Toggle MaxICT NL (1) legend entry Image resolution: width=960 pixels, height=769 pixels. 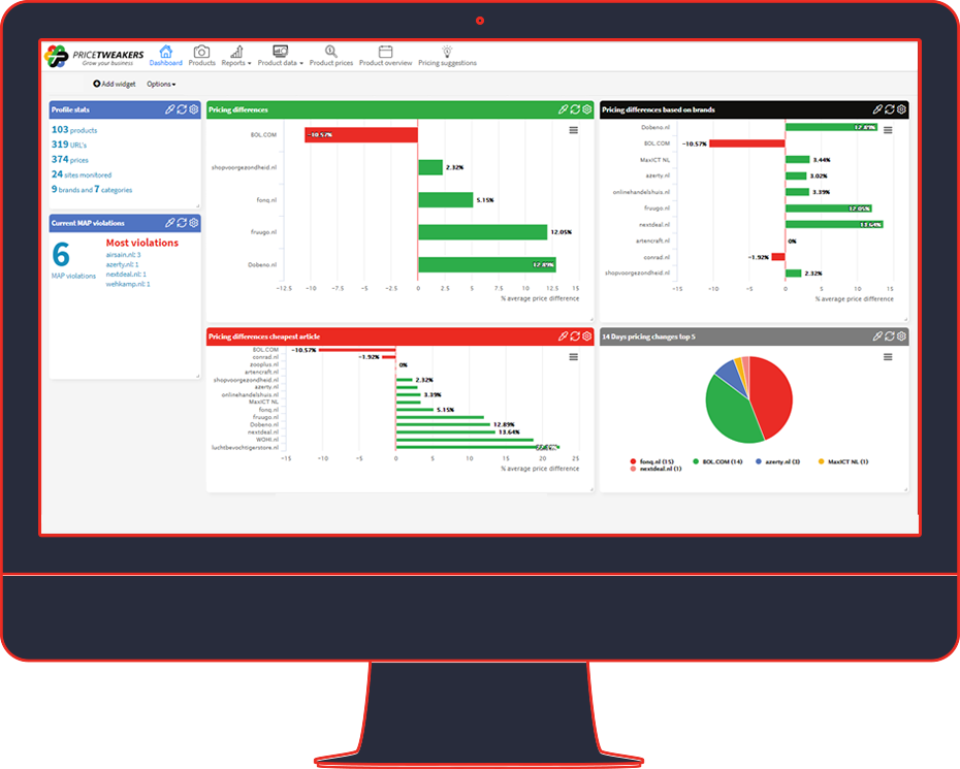click(843, 462)
